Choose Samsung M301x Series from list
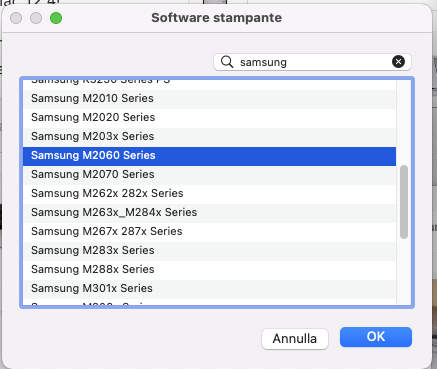Viewport: 437px width, 369px height. (209, 288)
